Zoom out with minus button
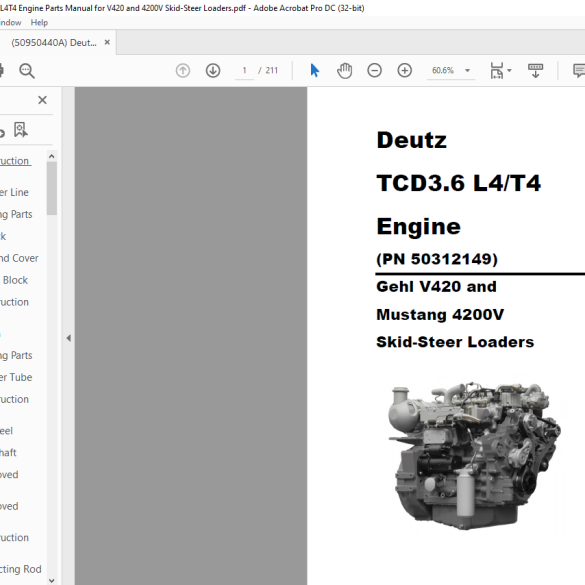Viewport: 585px width, 585px height. [375, 71]
